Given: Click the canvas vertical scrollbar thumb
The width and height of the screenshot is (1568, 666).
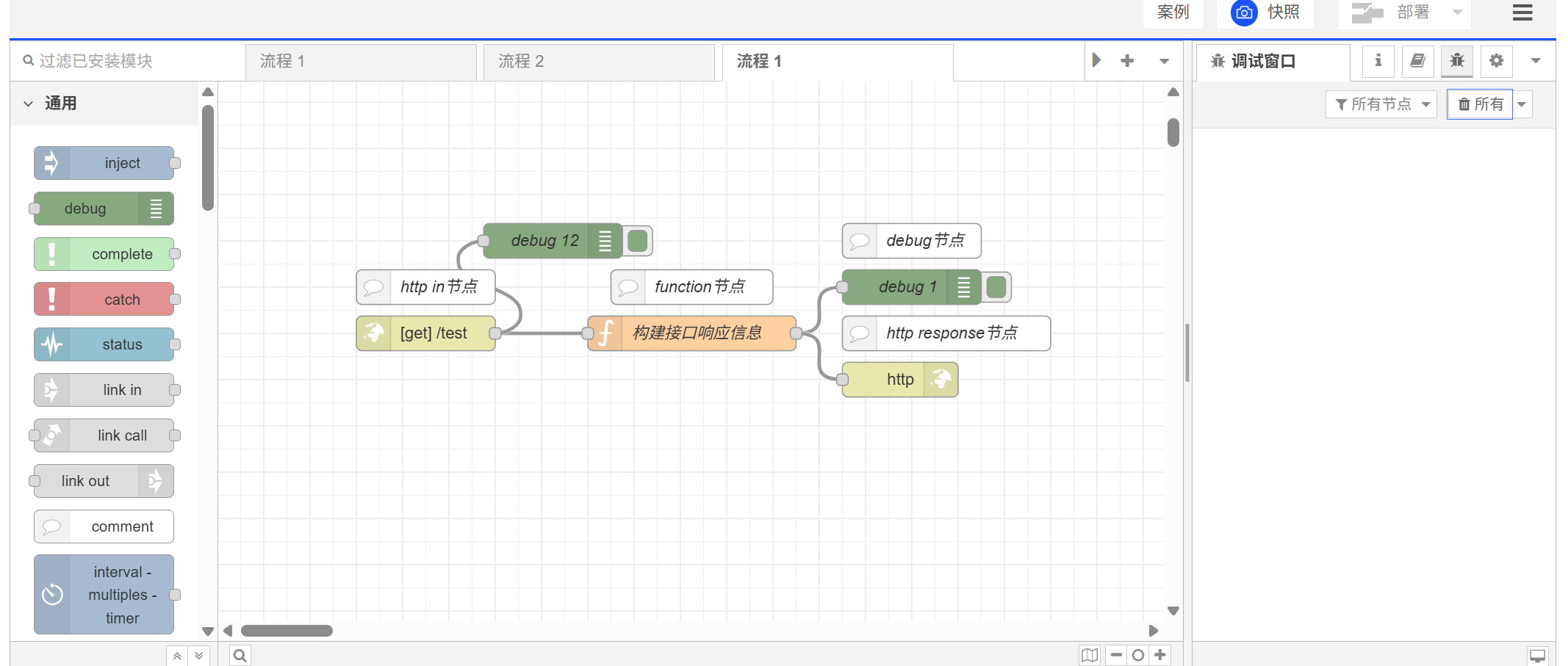Looking at the screenshot, I should pyautogui.click(x=1173, y=133).
